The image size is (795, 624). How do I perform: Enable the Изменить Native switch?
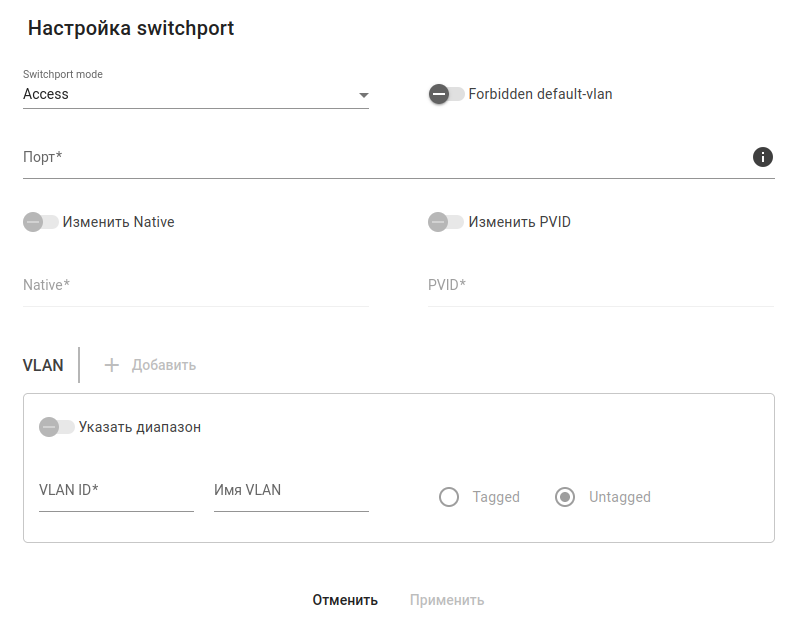click(41, 222)
